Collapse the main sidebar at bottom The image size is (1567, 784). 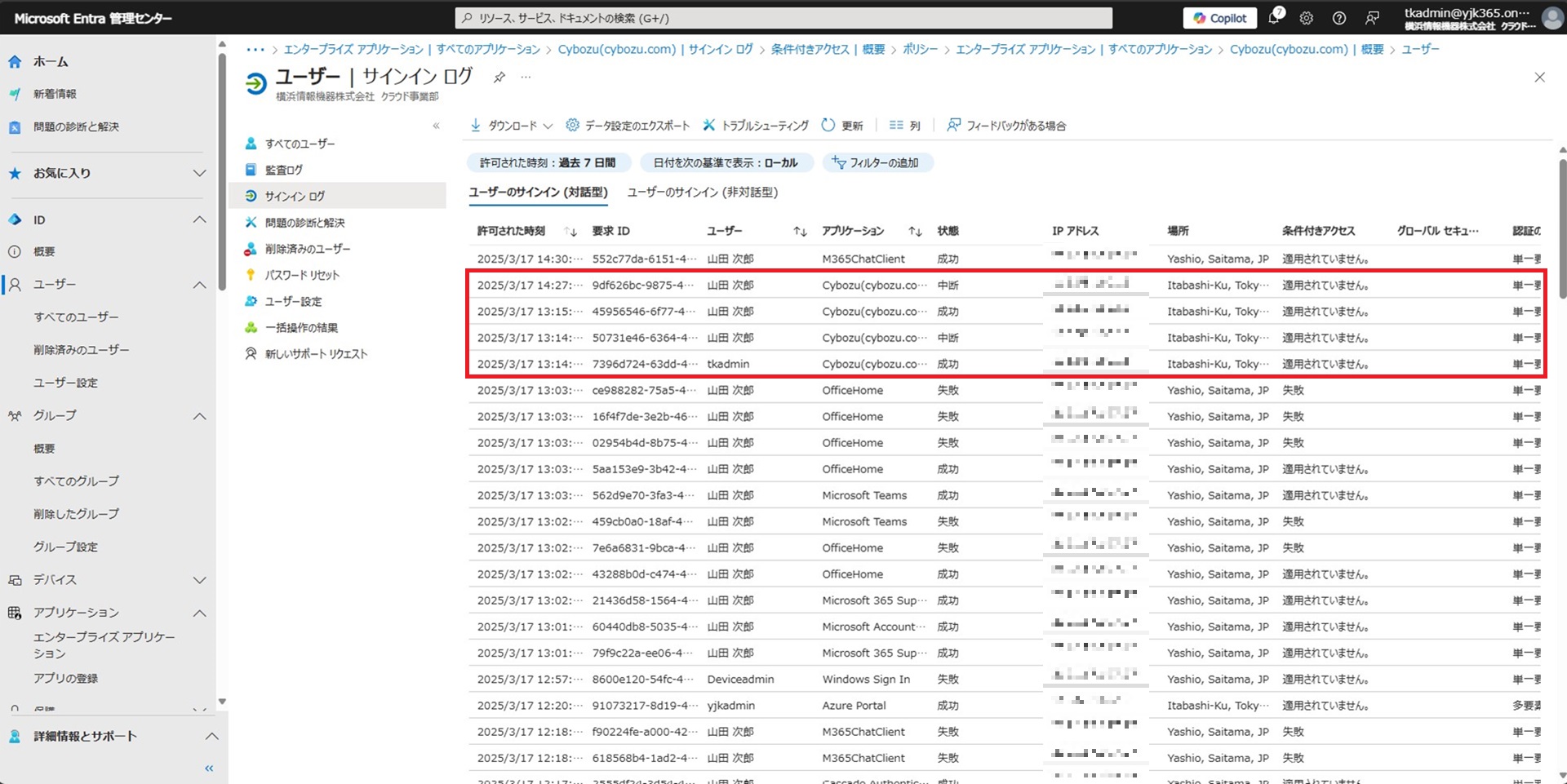click(x=209, y=768)
